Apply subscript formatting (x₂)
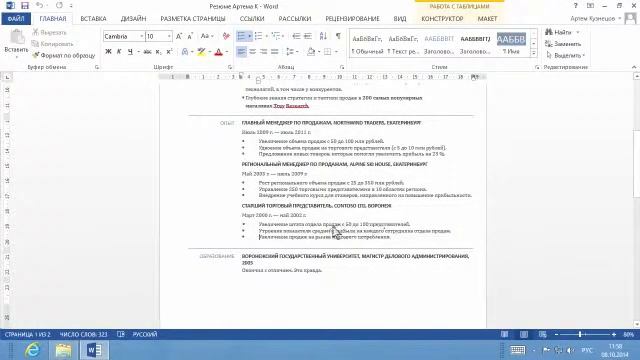 click(158, 52)
